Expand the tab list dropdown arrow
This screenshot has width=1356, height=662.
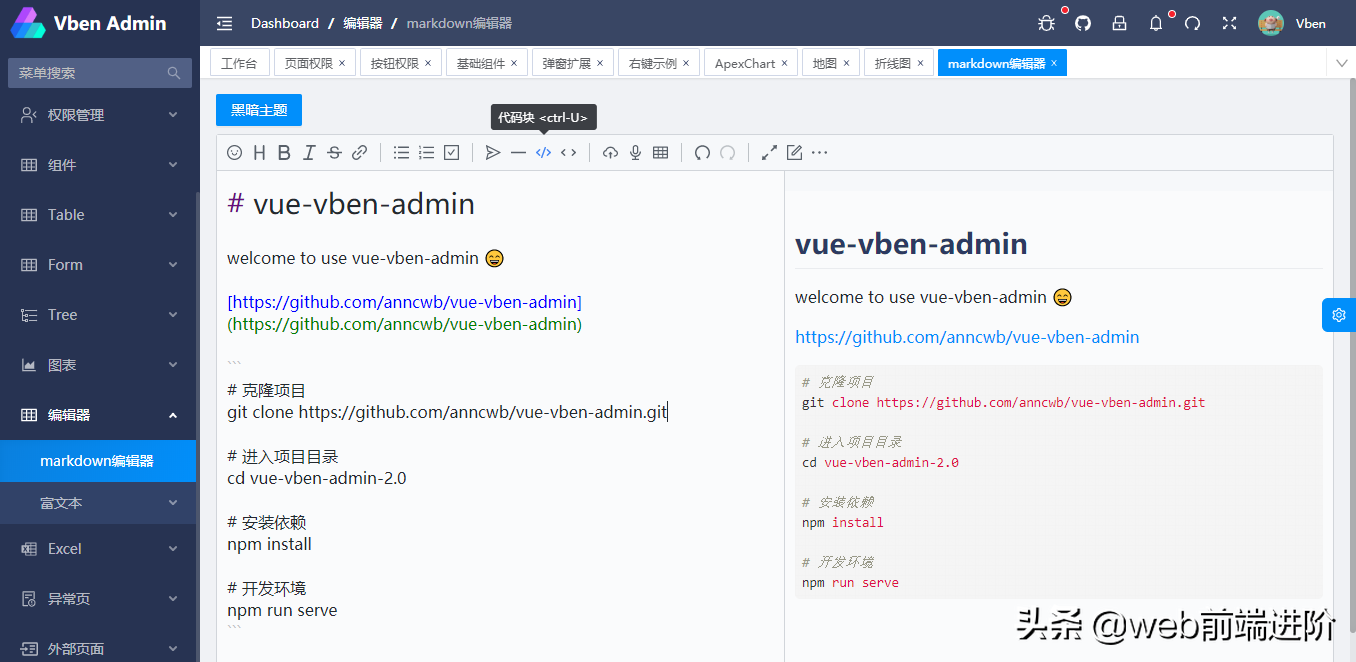tap(1342, 63)
